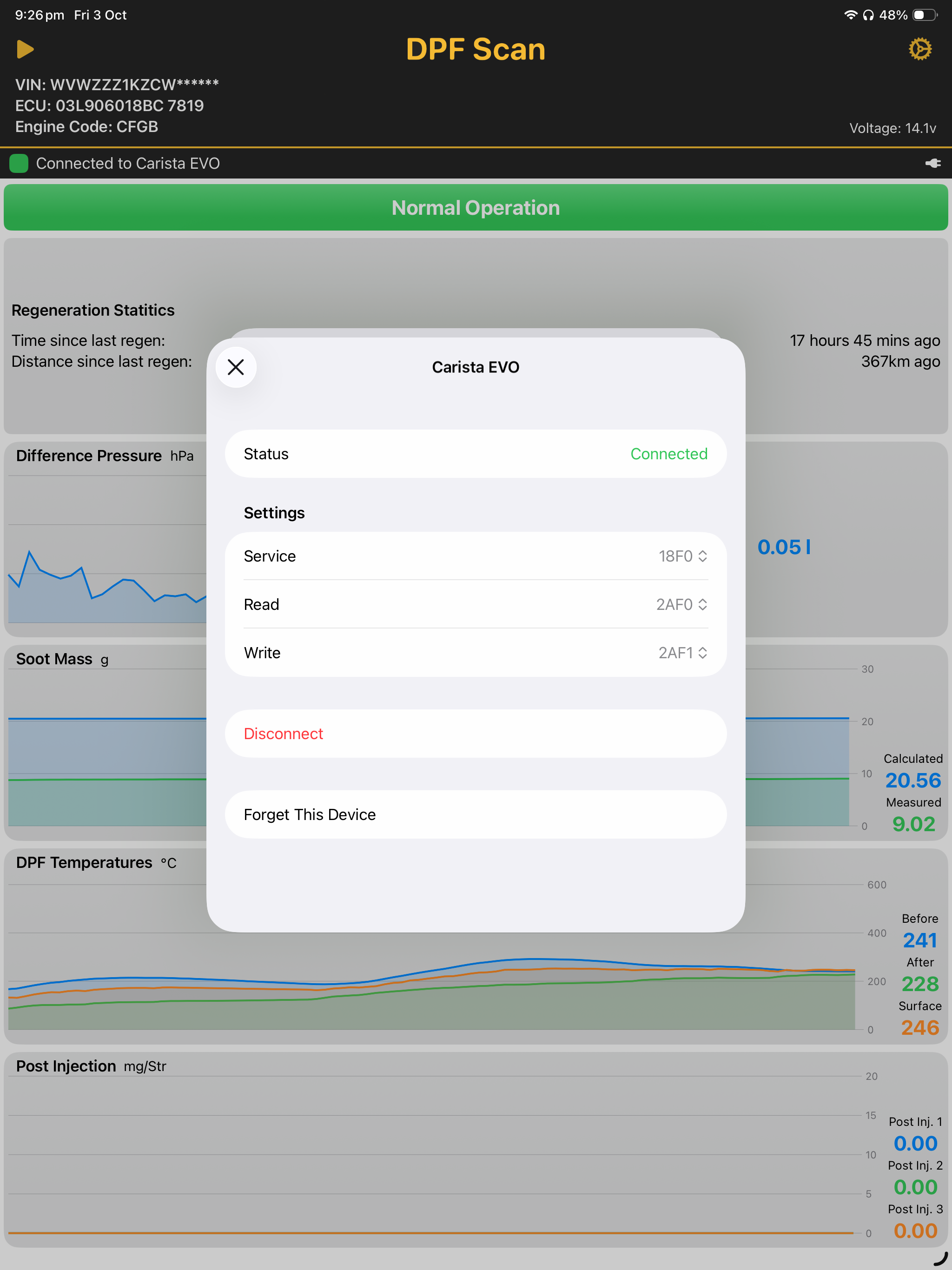The width and height of the screenshot is (952, 1270).
Task: Tap the 0.05 l blue reading
Action: (784, 547)
